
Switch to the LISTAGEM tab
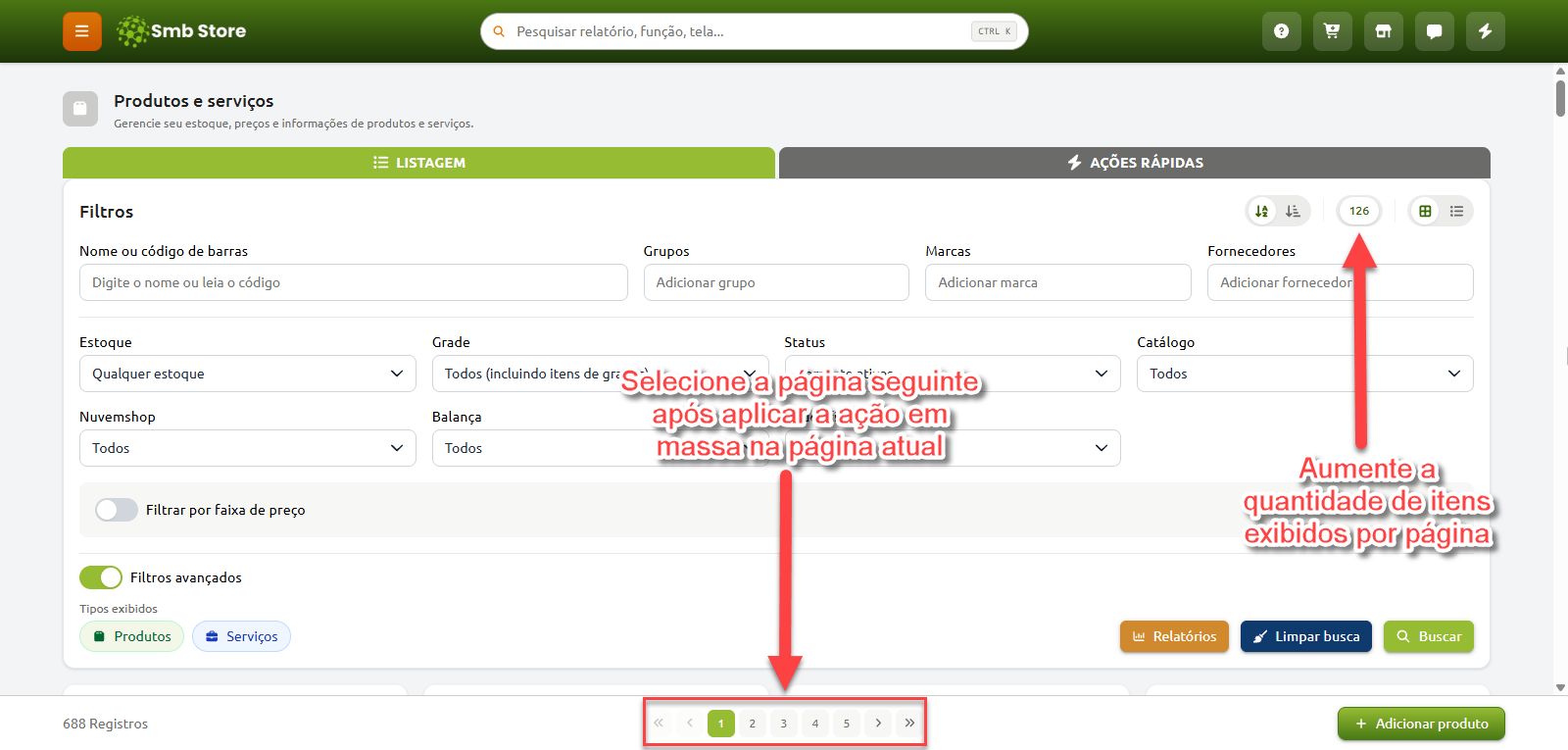(418, 163)
